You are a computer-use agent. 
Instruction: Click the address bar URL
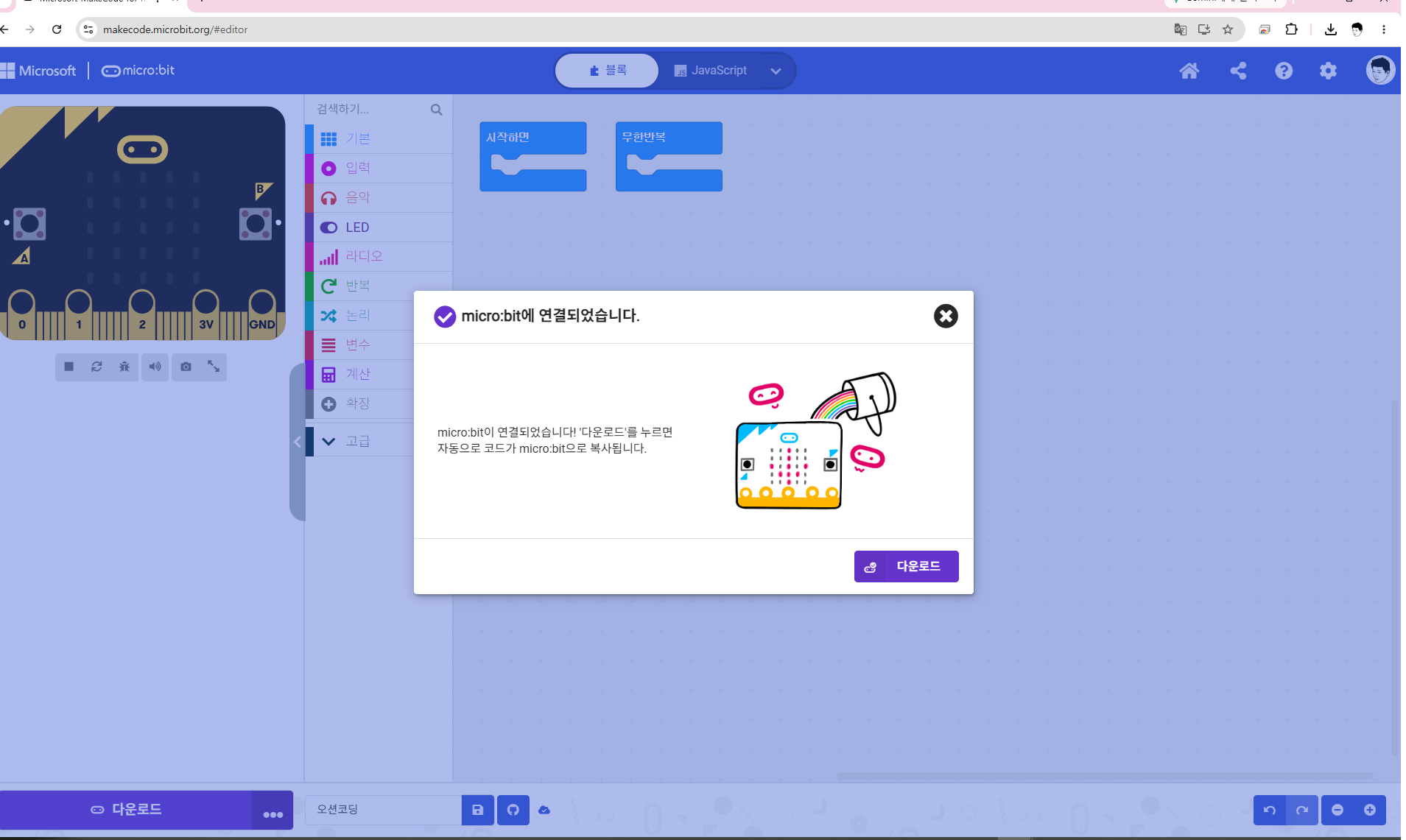click(175, 29)
